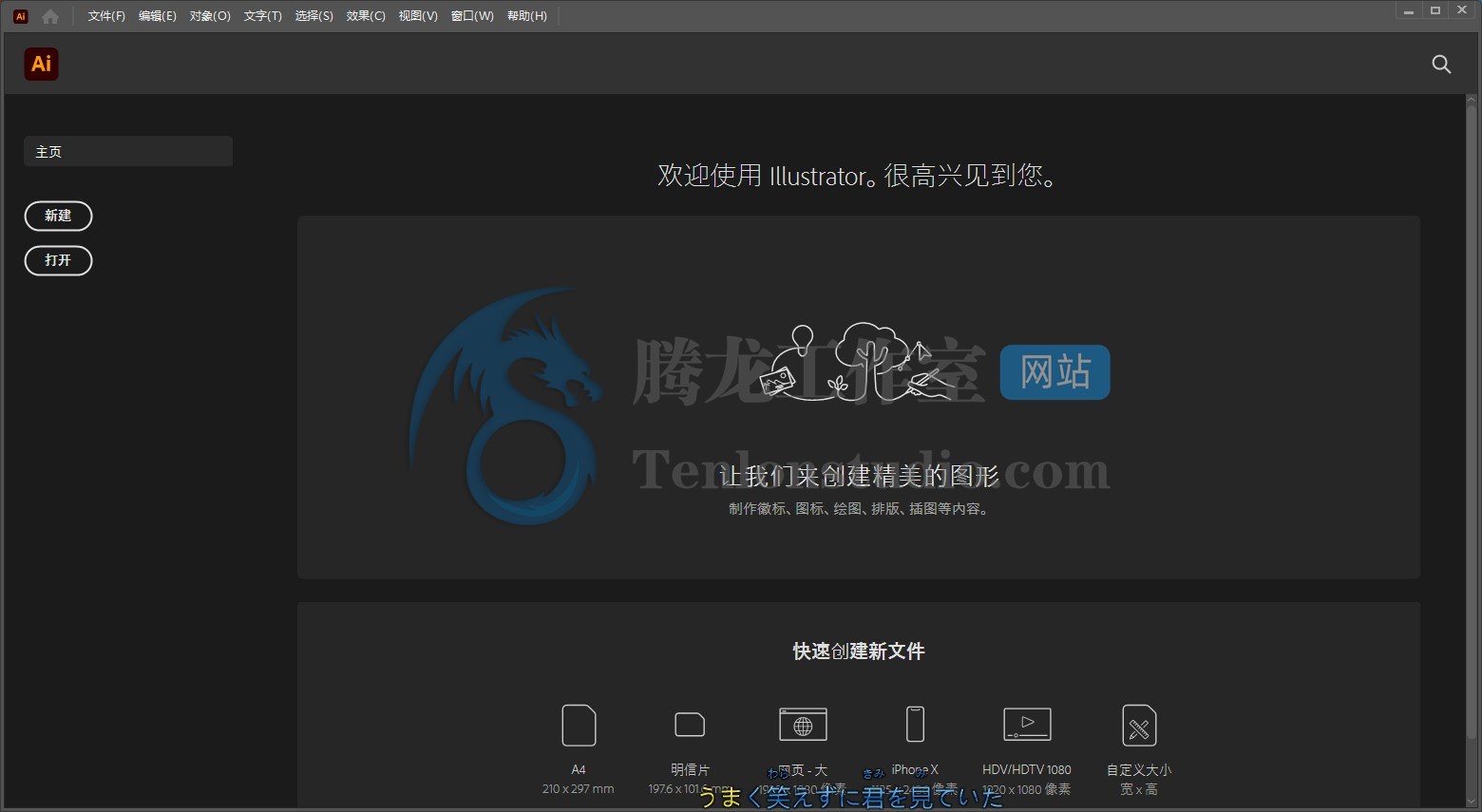
Task: Click the 打开 button
Action: point(58,260)
